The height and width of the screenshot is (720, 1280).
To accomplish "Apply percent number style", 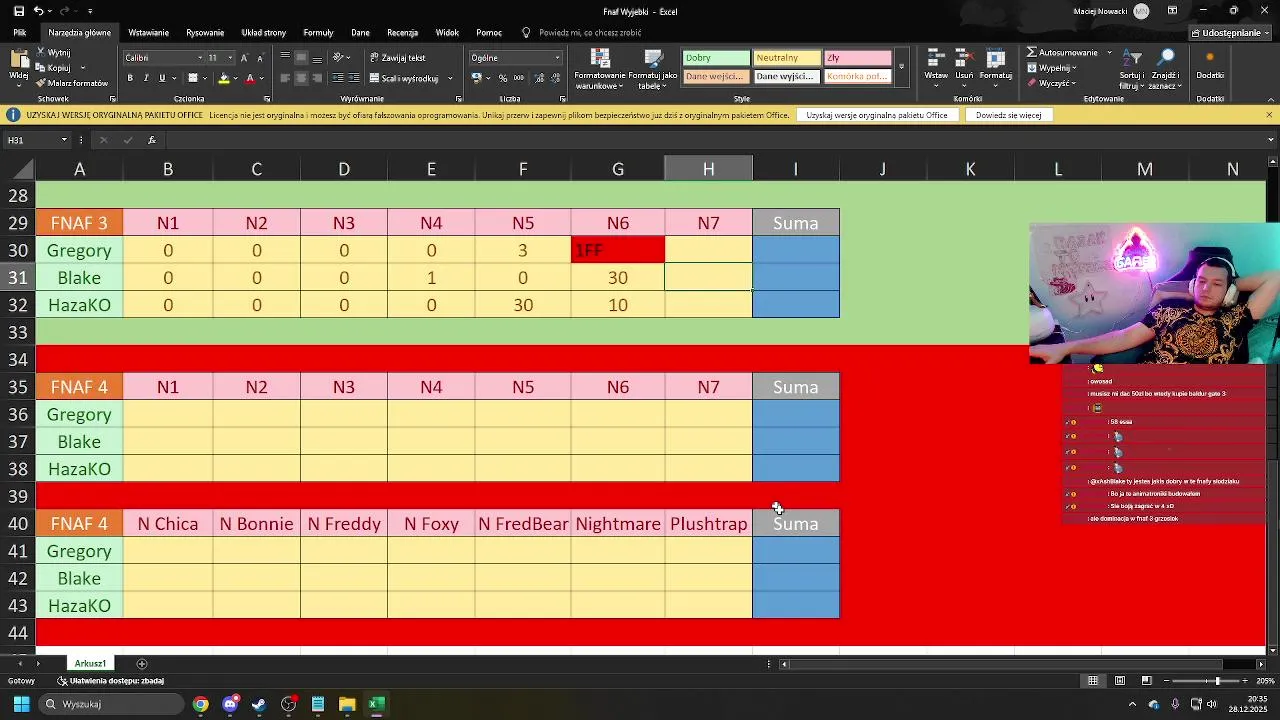I will coord(501,78).
